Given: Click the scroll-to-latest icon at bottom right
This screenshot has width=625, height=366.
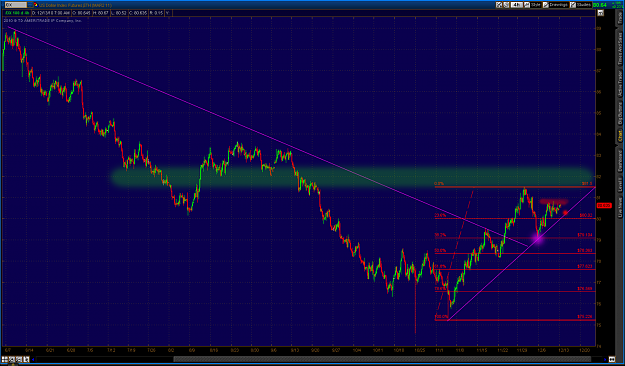Looking at the screenshot, I should pyautogui.click(x=612, y=359).
